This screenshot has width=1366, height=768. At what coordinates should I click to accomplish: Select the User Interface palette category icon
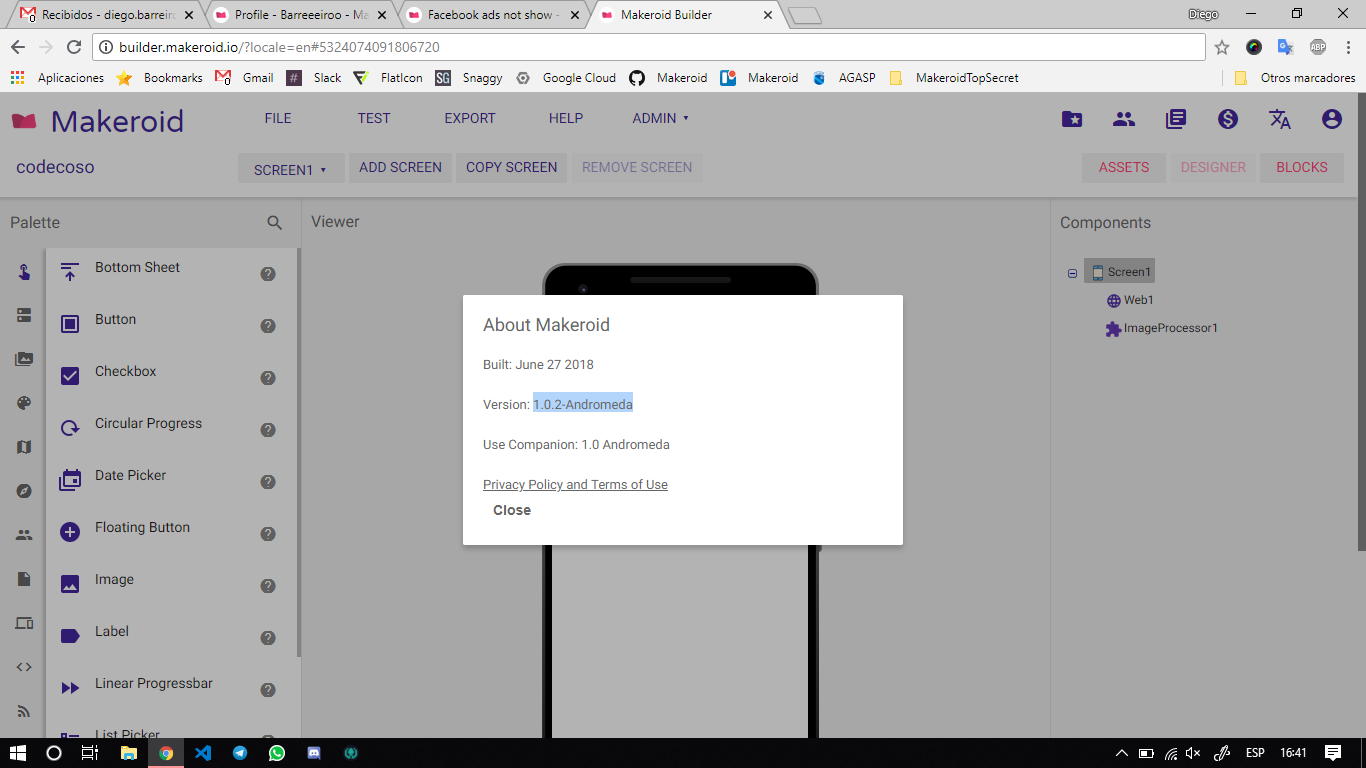point(24,272)
